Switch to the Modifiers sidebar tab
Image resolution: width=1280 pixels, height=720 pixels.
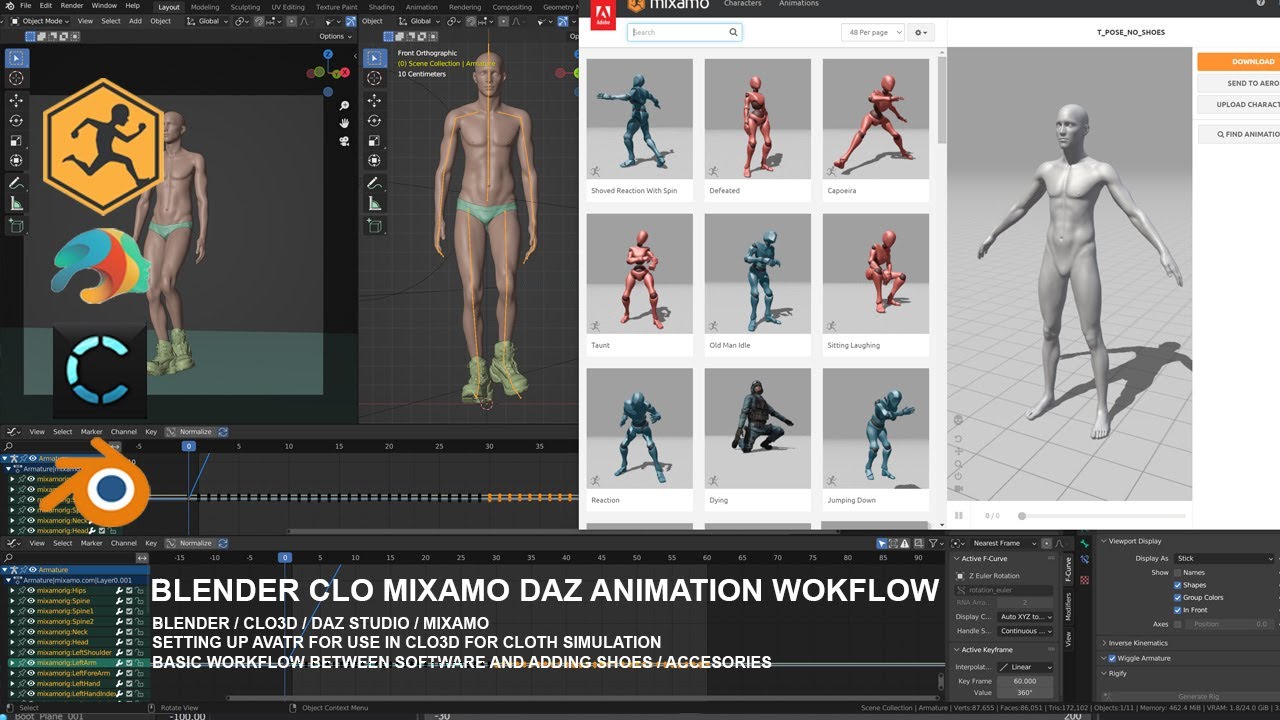1068,605
